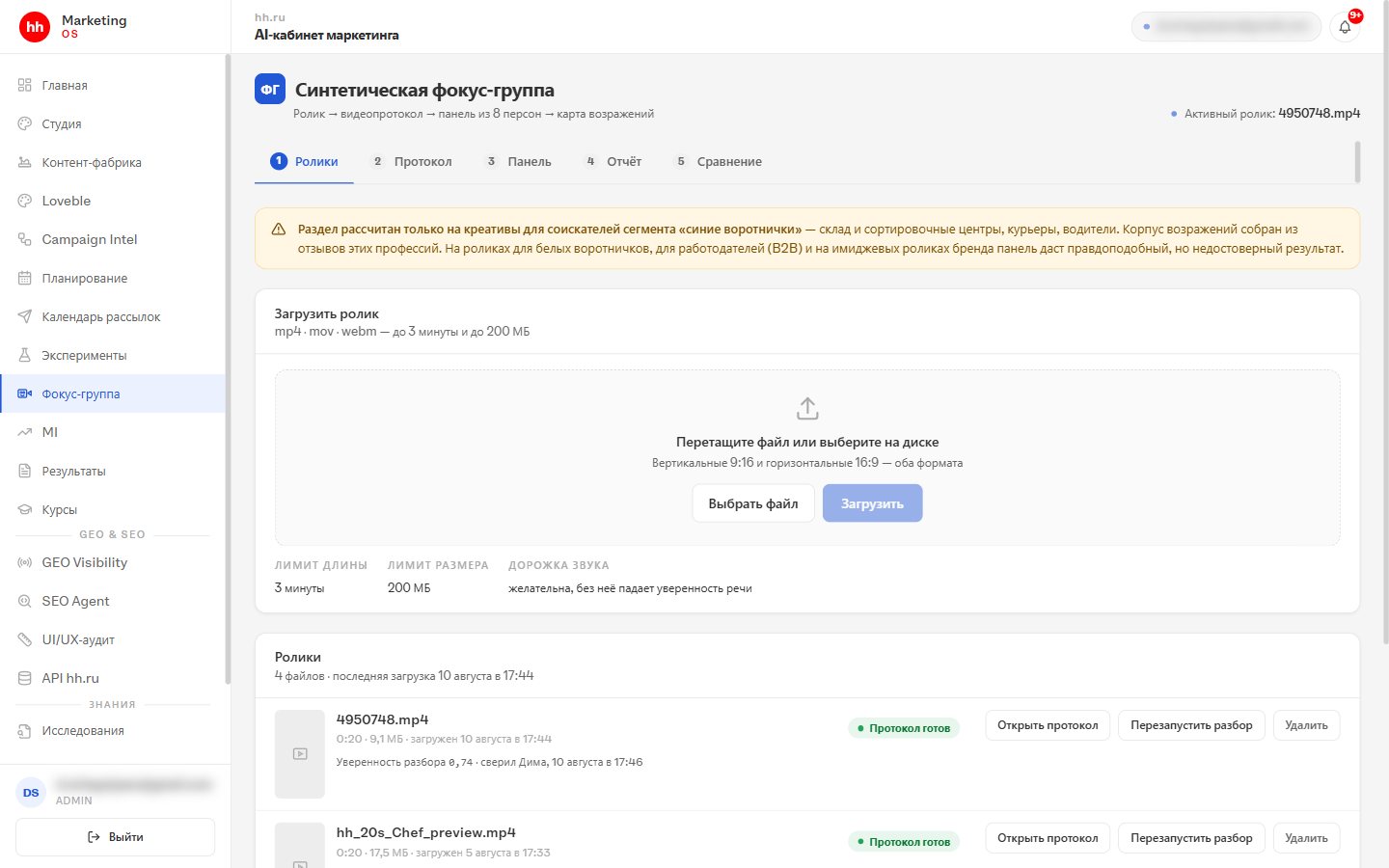This screenshot has width=1389, height=868.
Task: Restart analysis for 4950748.mp4
Action: [1191, 725]
